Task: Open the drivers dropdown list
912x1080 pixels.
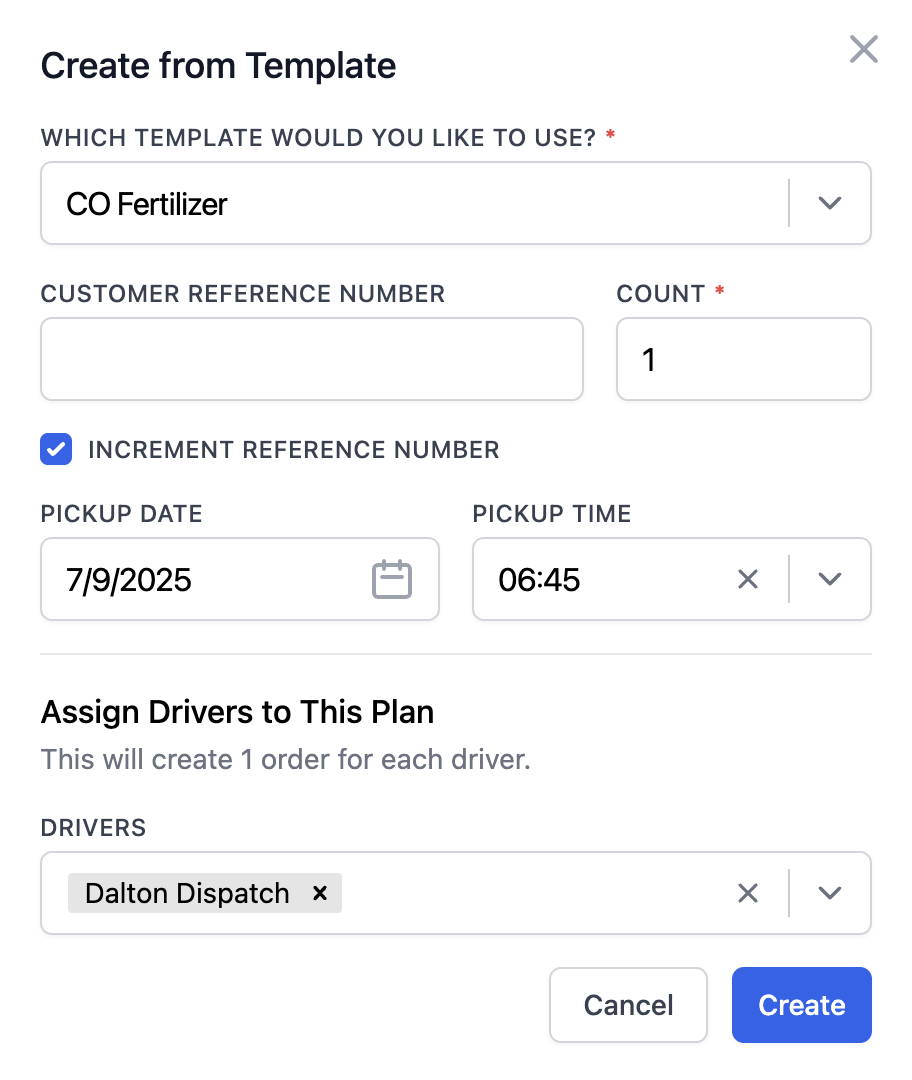Action: [x=829, y=893]
